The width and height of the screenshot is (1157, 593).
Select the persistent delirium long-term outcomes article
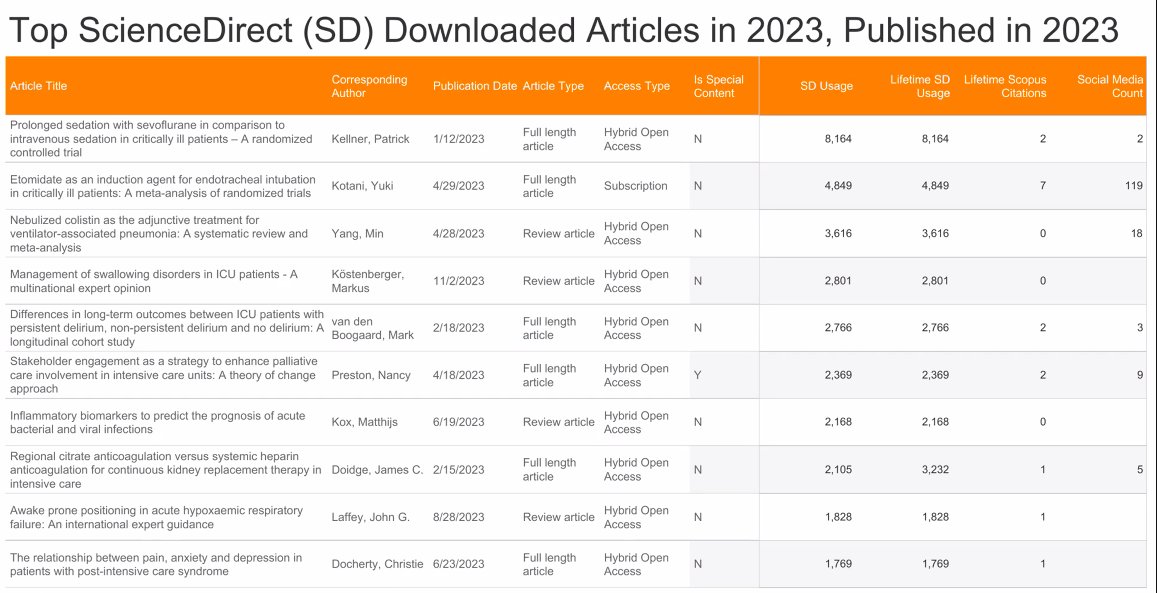coord(167,327)
